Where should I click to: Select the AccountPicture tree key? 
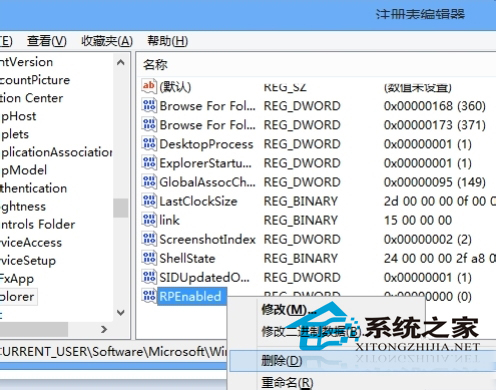coord(35,80)
